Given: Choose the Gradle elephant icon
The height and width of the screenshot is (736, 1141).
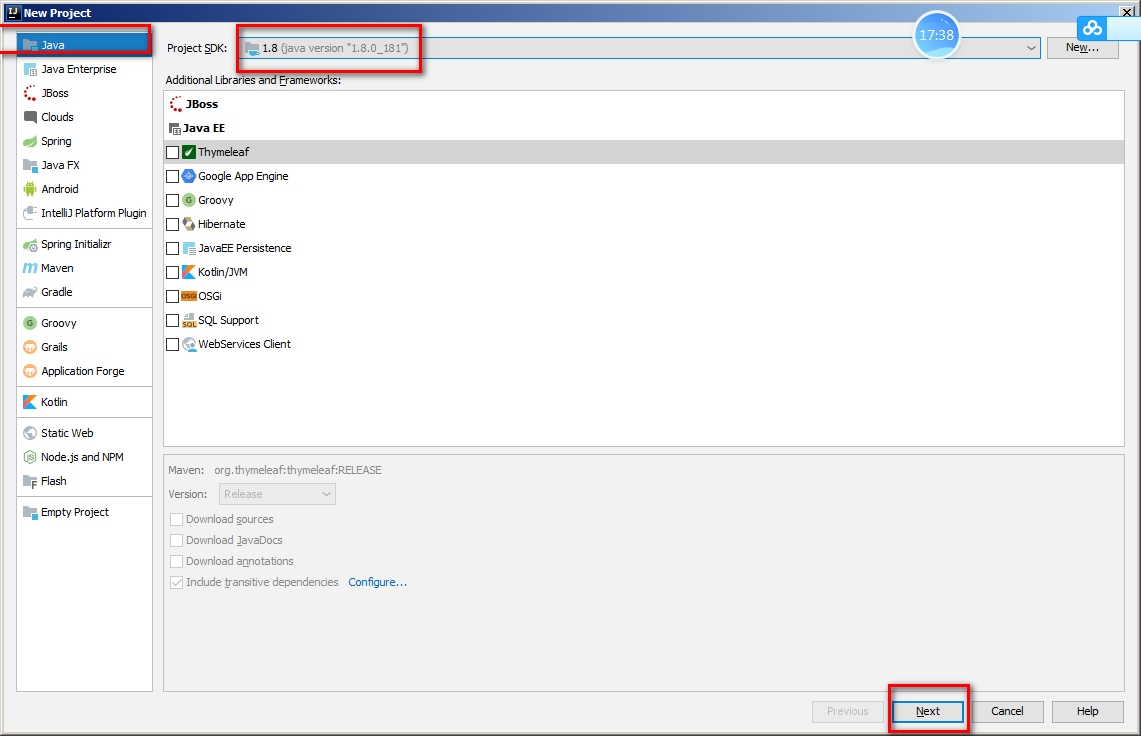Looking at the screenshot, I should pyautogui.click(x=30, y=293).
